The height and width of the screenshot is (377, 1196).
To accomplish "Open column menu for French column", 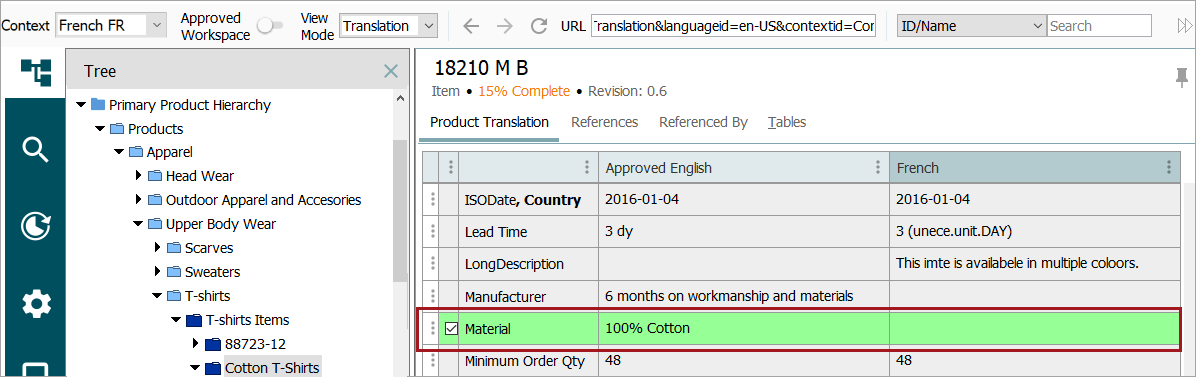I will [1168, 167].
